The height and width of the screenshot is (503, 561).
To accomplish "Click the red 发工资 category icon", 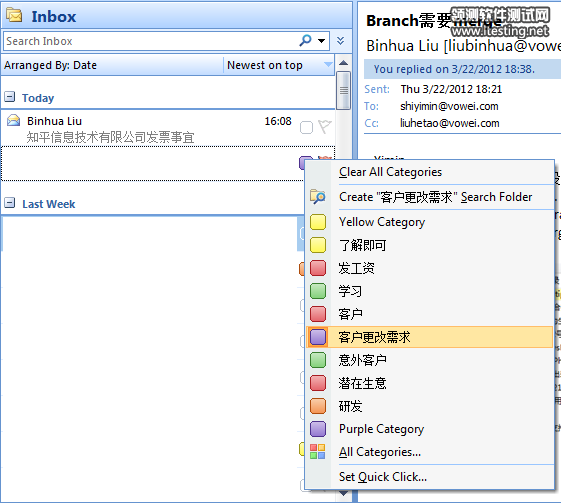I will point(318,268).
